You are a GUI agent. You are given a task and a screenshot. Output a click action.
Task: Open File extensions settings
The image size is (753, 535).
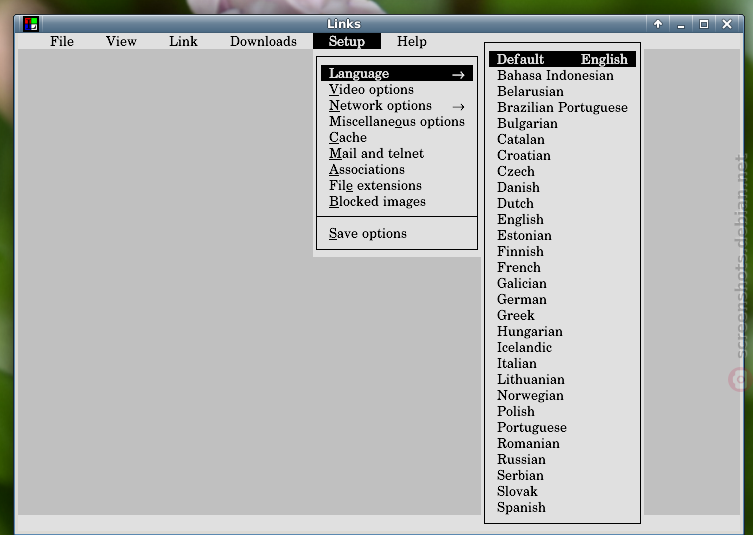397,185
